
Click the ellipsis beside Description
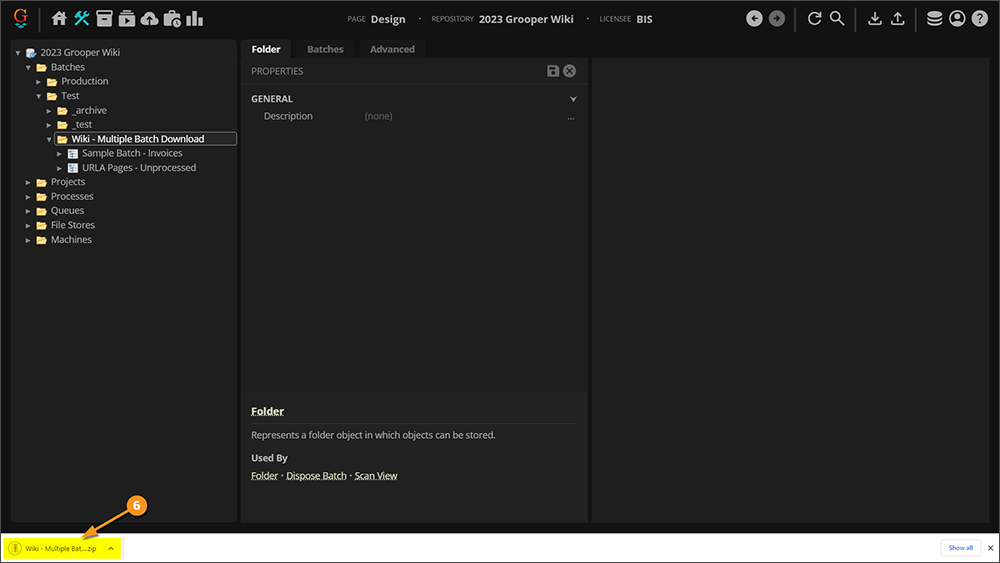click(571, 117)
